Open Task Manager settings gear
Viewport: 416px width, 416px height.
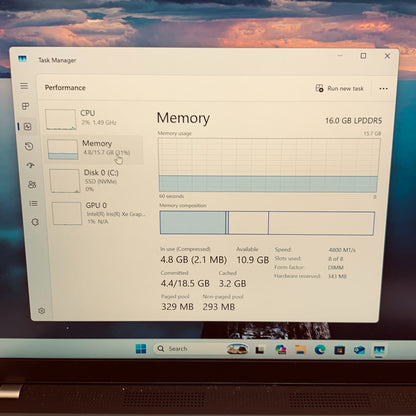click(42, 311)
